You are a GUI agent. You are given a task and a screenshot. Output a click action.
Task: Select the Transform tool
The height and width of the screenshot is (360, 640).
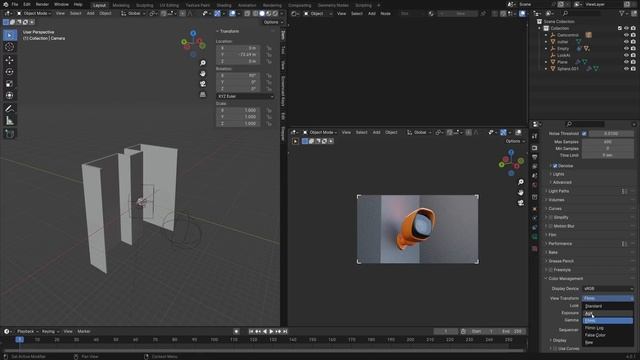tap(9, 96)
